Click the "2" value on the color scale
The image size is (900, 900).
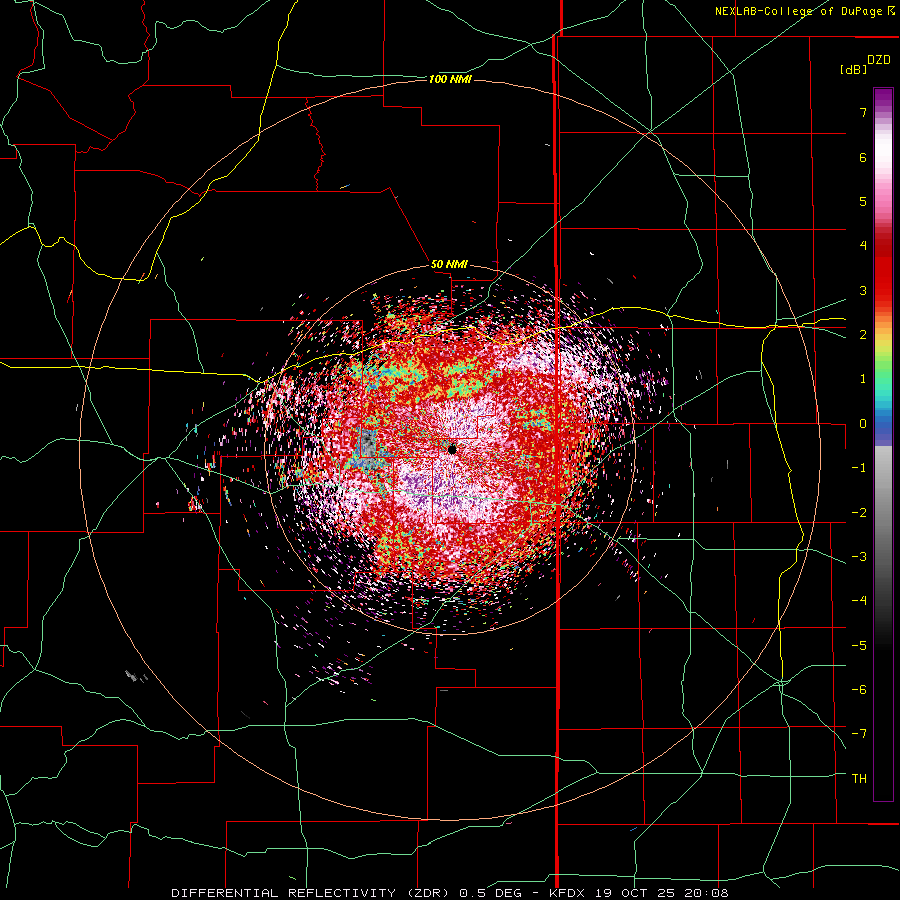pos(863,335)
